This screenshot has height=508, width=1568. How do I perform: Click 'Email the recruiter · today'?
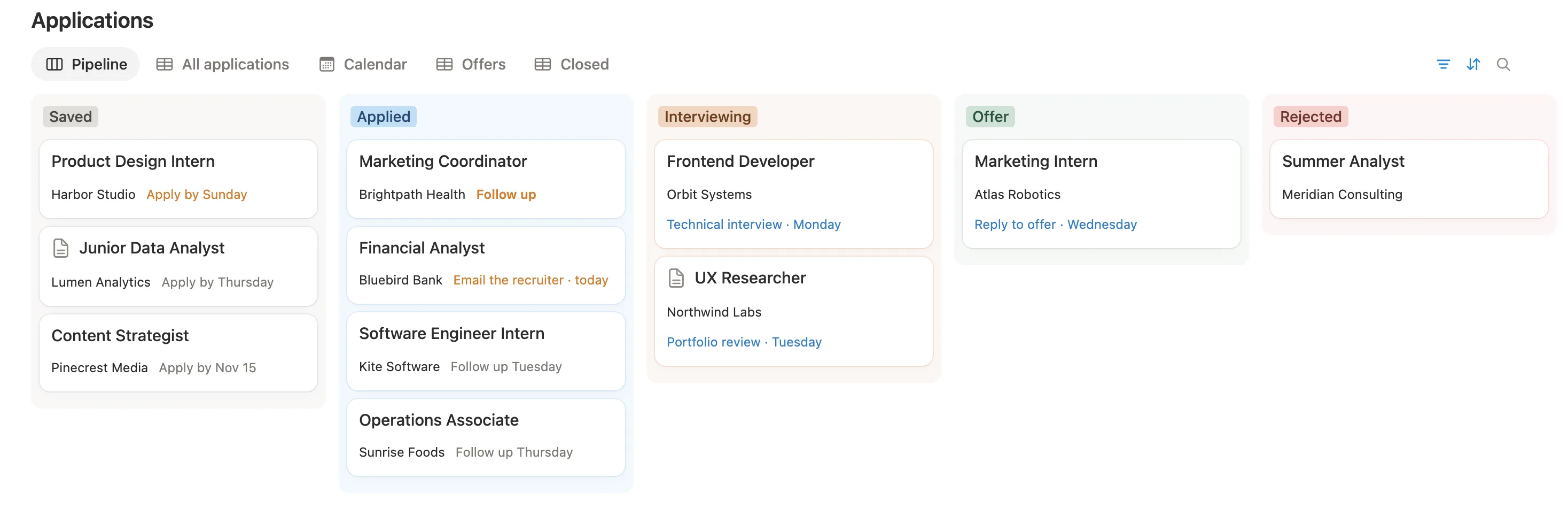[530, 280]
